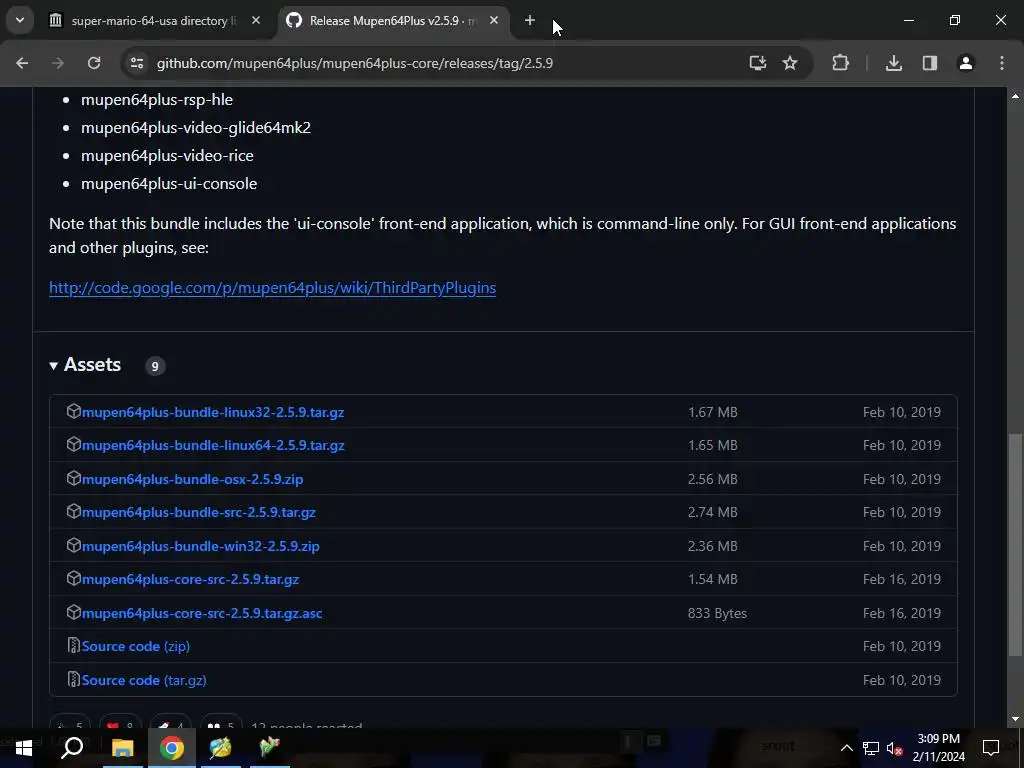This screenshot has height=768, width=1024.
Task: Download mupen64plus-core-src-2.5.9.tar.gz.asc signature
Action: pyautogui.click(x=202, y=613)
